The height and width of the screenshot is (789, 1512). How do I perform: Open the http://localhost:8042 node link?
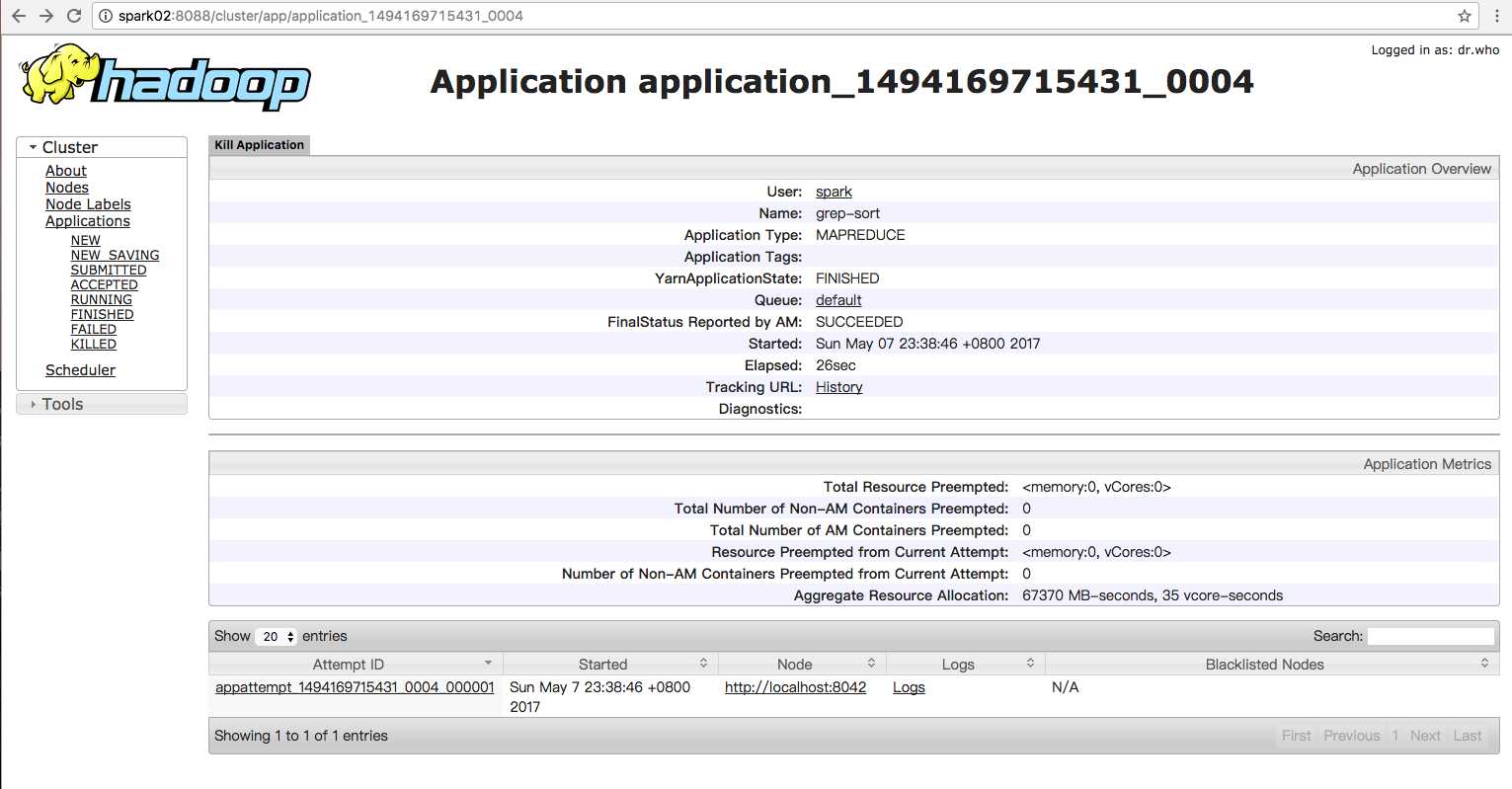point(795,687)
